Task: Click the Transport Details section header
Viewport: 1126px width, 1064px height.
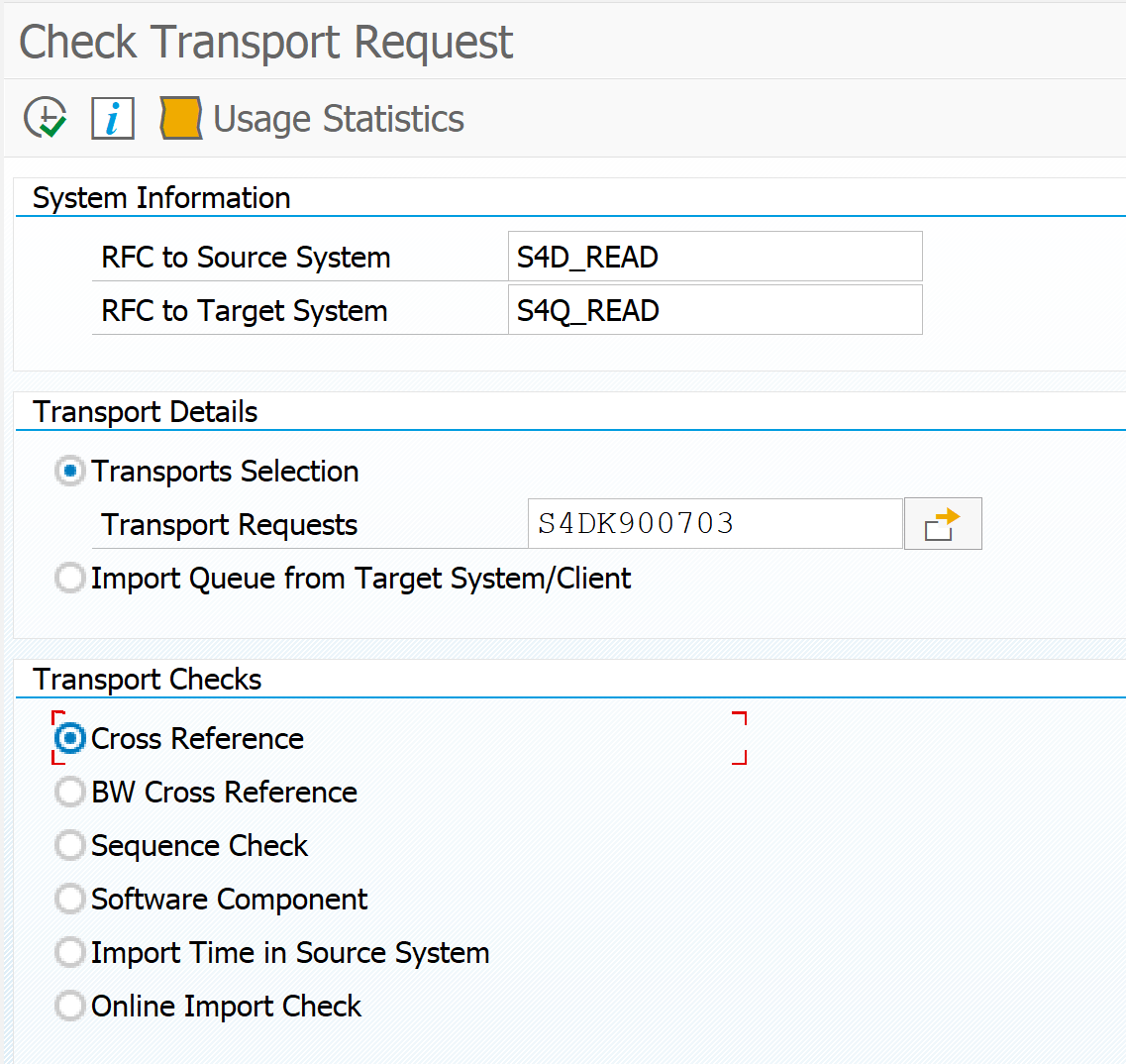Action: (147, 411)
